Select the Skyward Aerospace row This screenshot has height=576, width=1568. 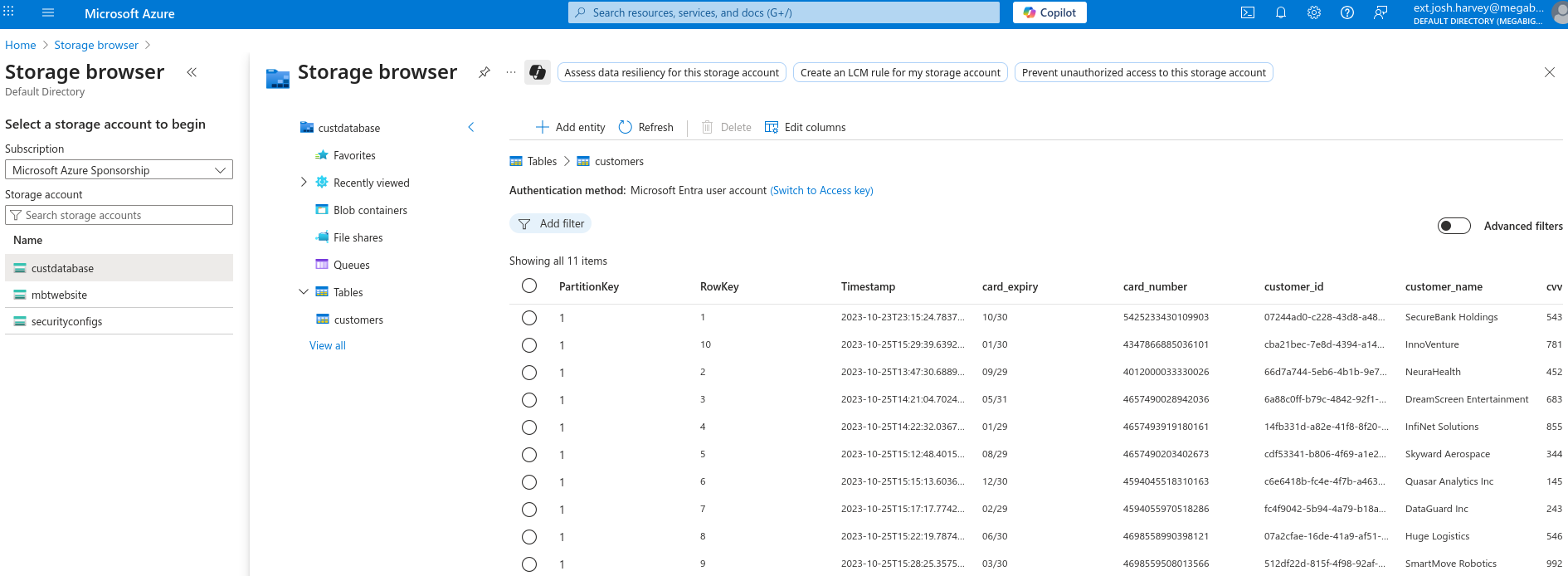coord(529,455)
